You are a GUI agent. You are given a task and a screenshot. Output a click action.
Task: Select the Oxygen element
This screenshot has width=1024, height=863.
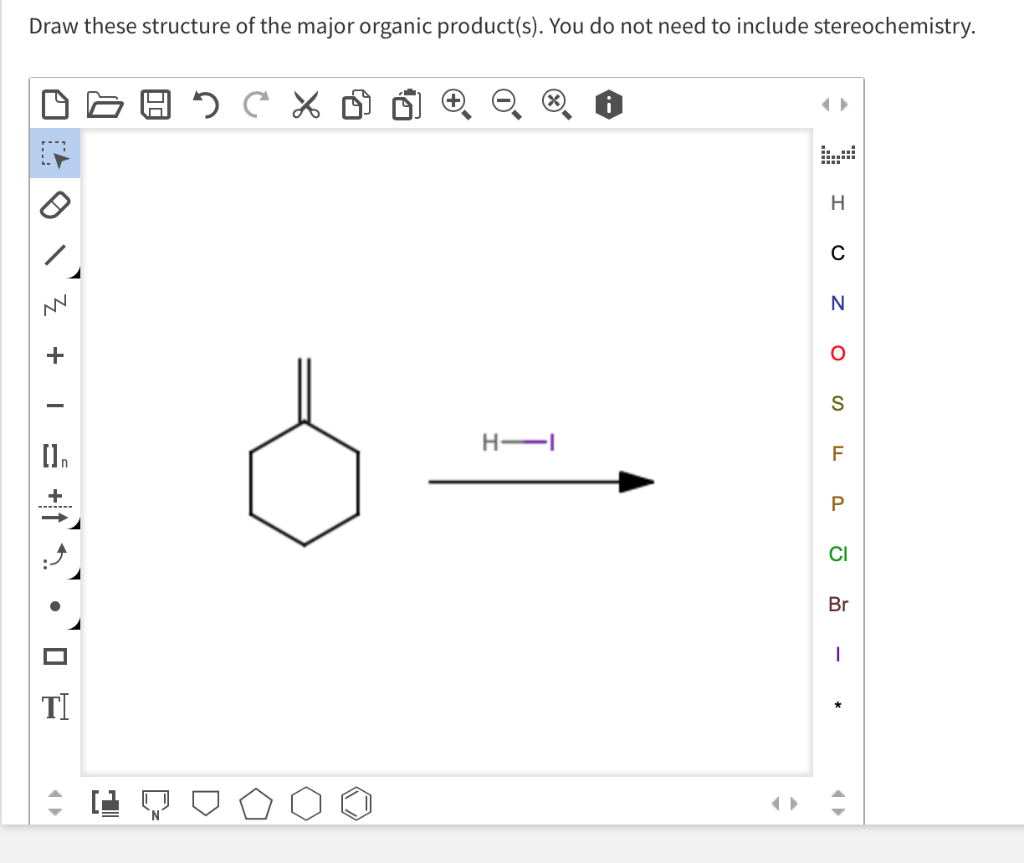click(838, 353)
